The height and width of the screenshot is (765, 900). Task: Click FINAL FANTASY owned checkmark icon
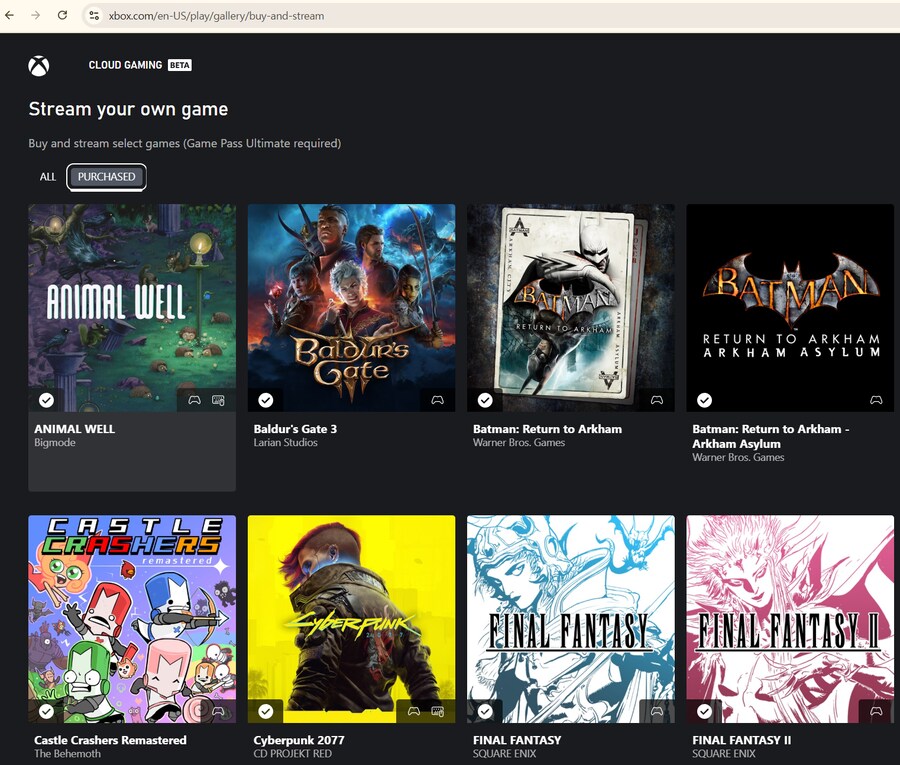[485, 711]
